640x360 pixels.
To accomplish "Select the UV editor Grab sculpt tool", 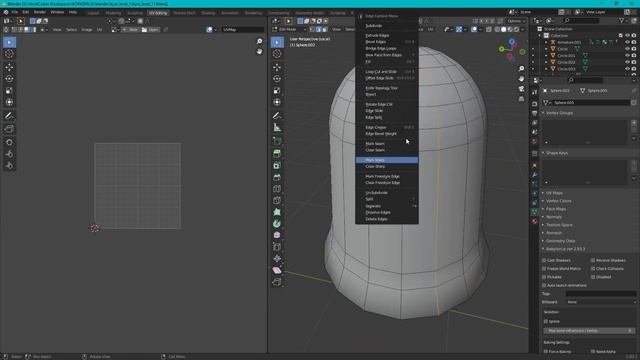I will click(x=9, y=142).
